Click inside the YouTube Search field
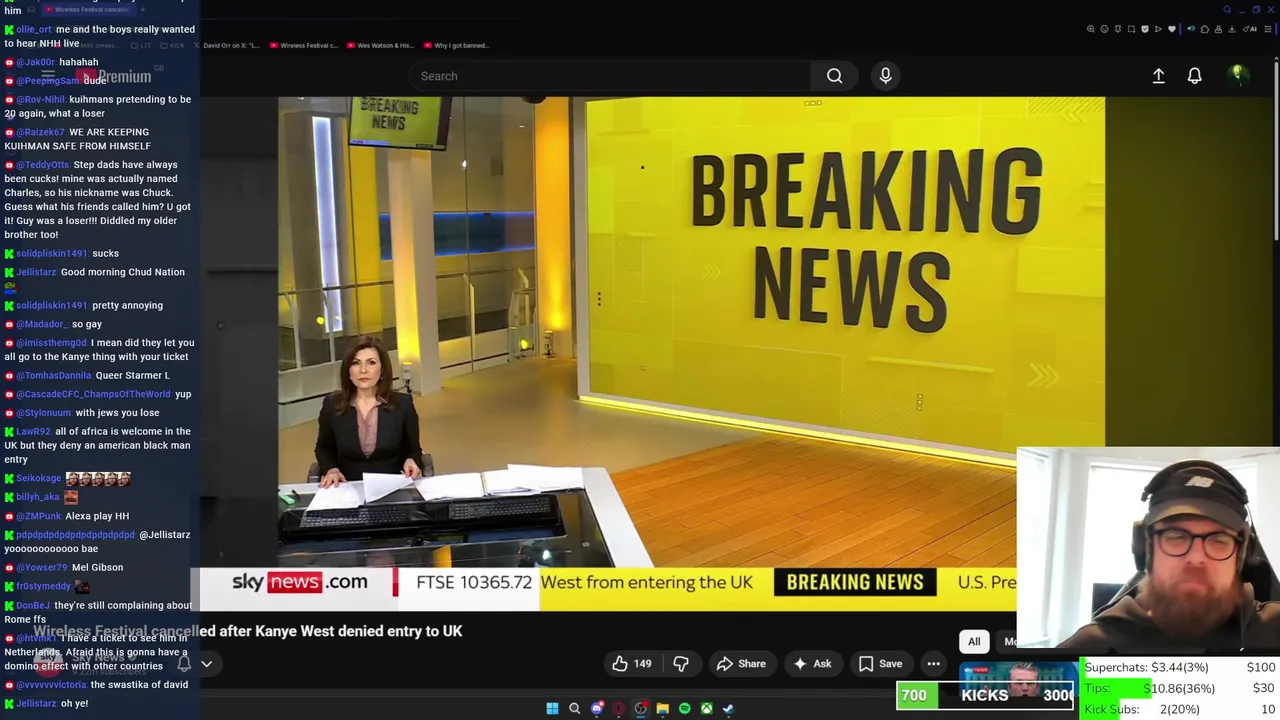1280x720 pixels. click(x=610, y=76)
